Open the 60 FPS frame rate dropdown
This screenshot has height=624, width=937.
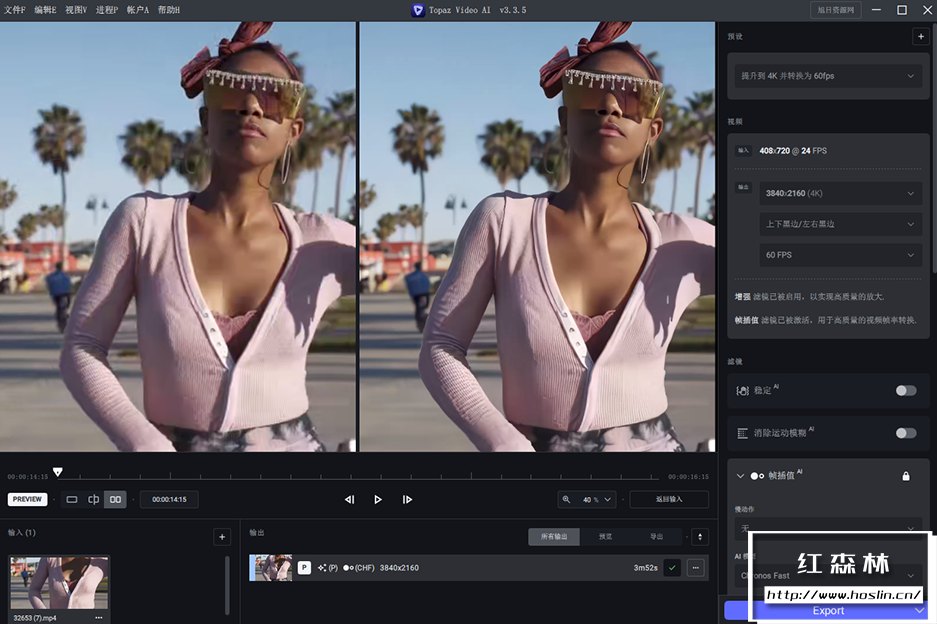840,255
